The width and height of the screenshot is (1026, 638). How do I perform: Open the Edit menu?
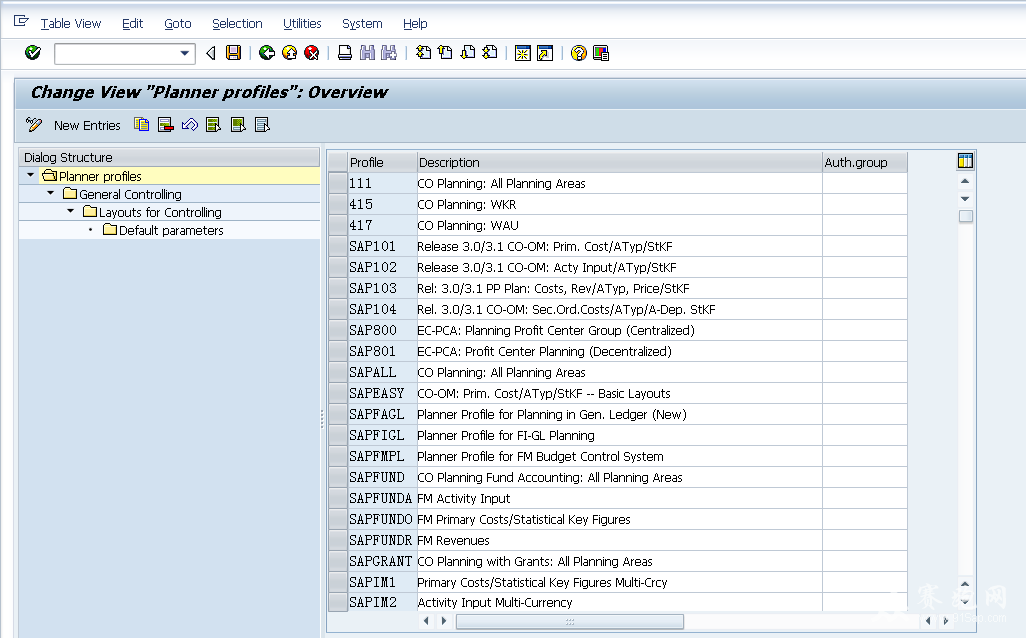(132, 24)
